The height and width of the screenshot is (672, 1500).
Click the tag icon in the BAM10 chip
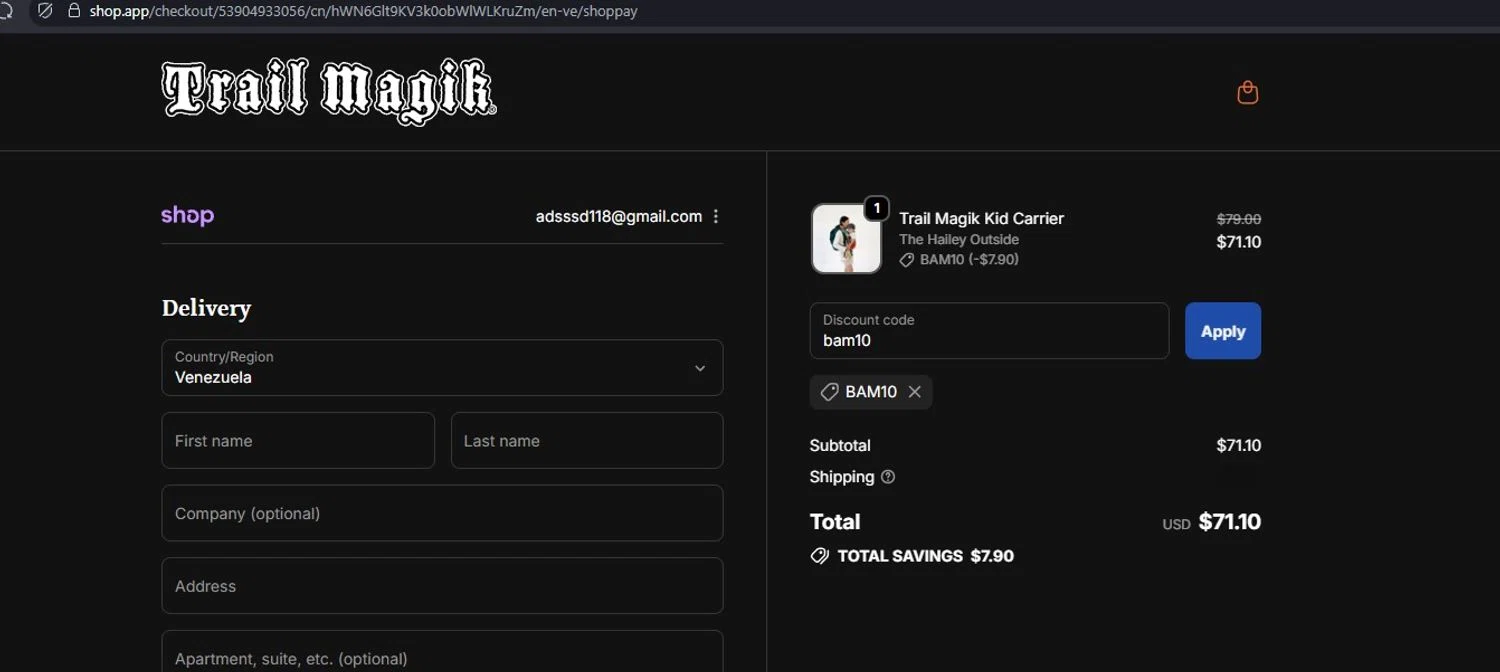(829, 392)
